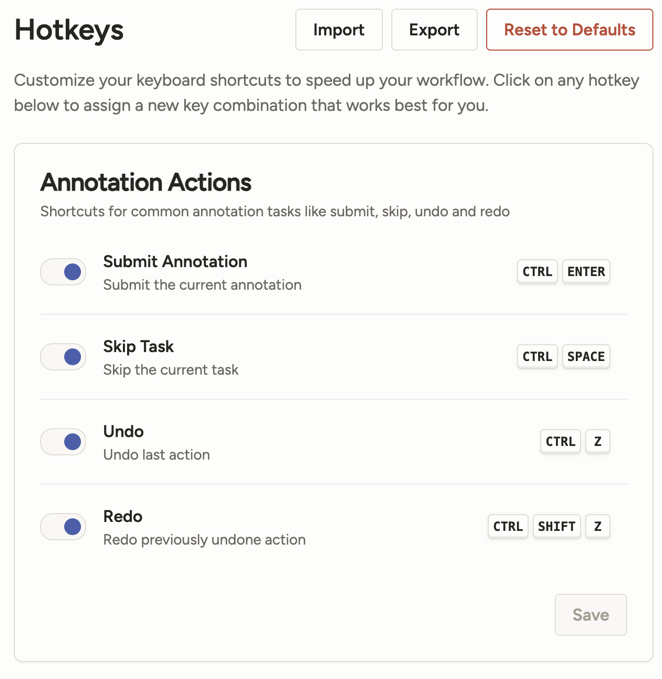Screen dimensions: 662x679
Task: Click the Annotation Actions section heading
Action: tap(145, 182)
